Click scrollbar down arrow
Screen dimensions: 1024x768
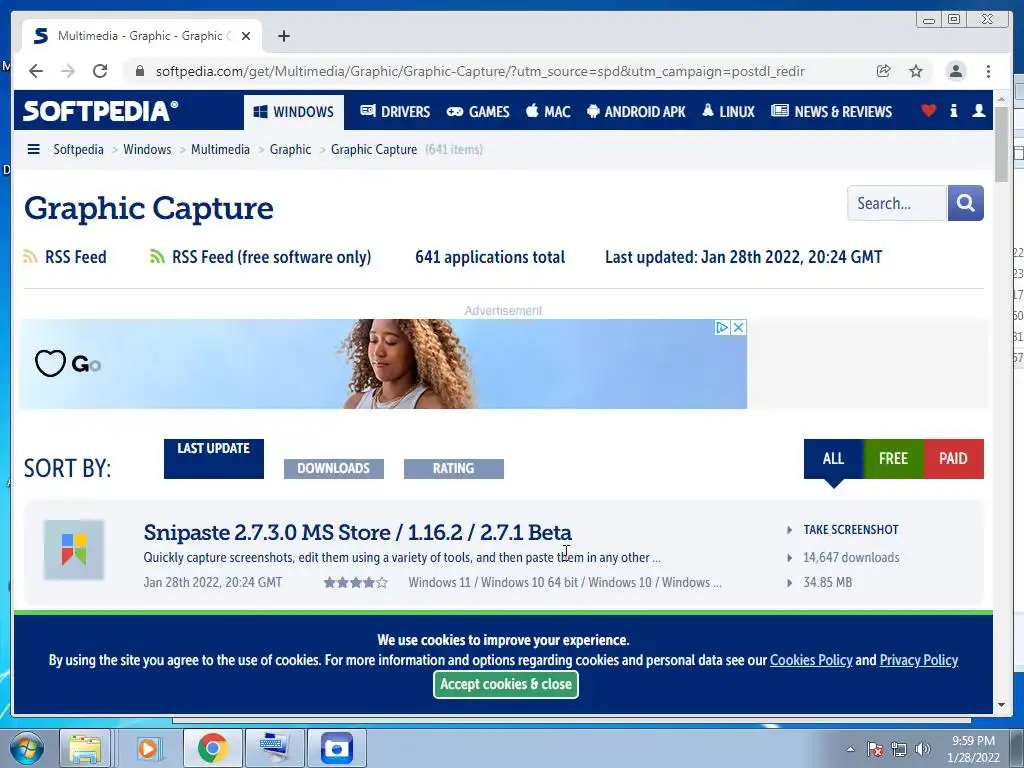coord(1001,705)
